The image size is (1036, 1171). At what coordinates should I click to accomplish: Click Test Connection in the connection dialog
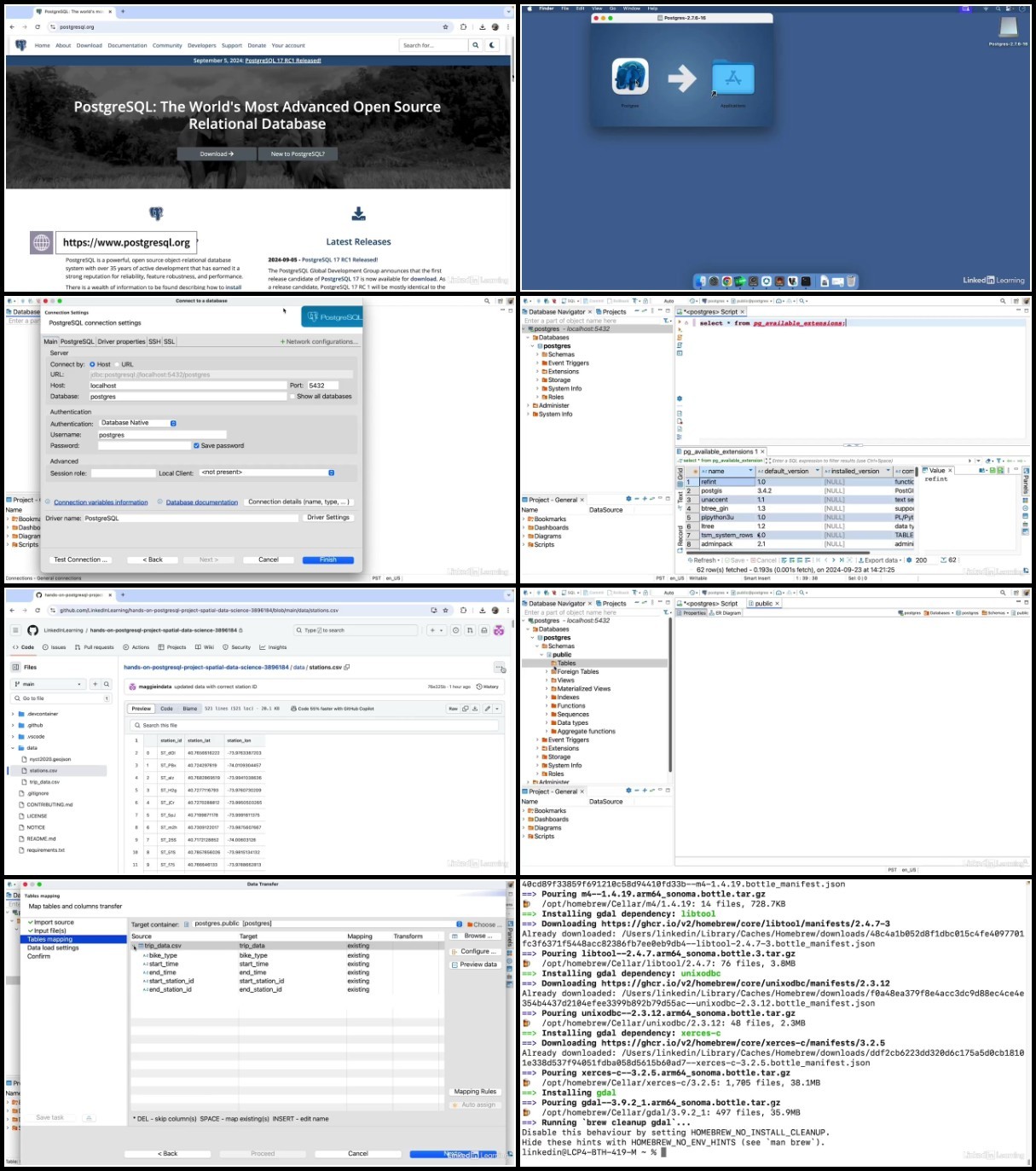tap(80, 559)
